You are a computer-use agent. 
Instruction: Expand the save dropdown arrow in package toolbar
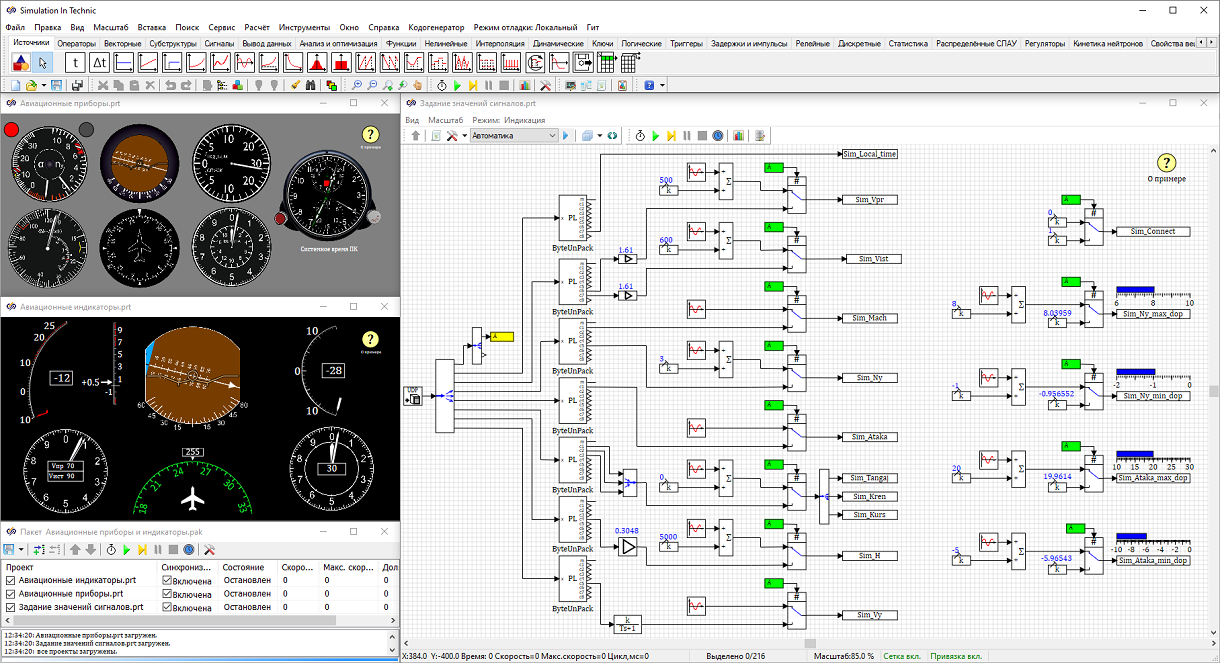click(x=22, y=550)
